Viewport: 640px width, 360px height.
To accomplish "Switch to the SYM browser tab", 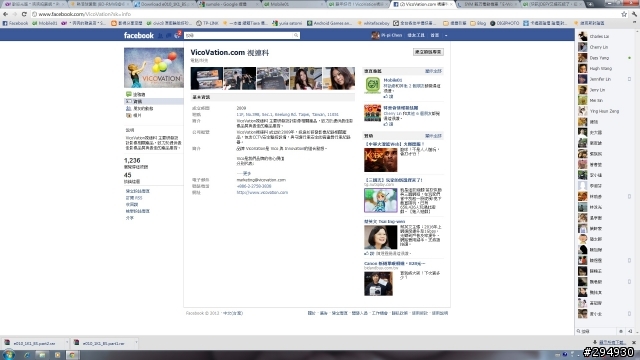I will [x=488, y=4].
